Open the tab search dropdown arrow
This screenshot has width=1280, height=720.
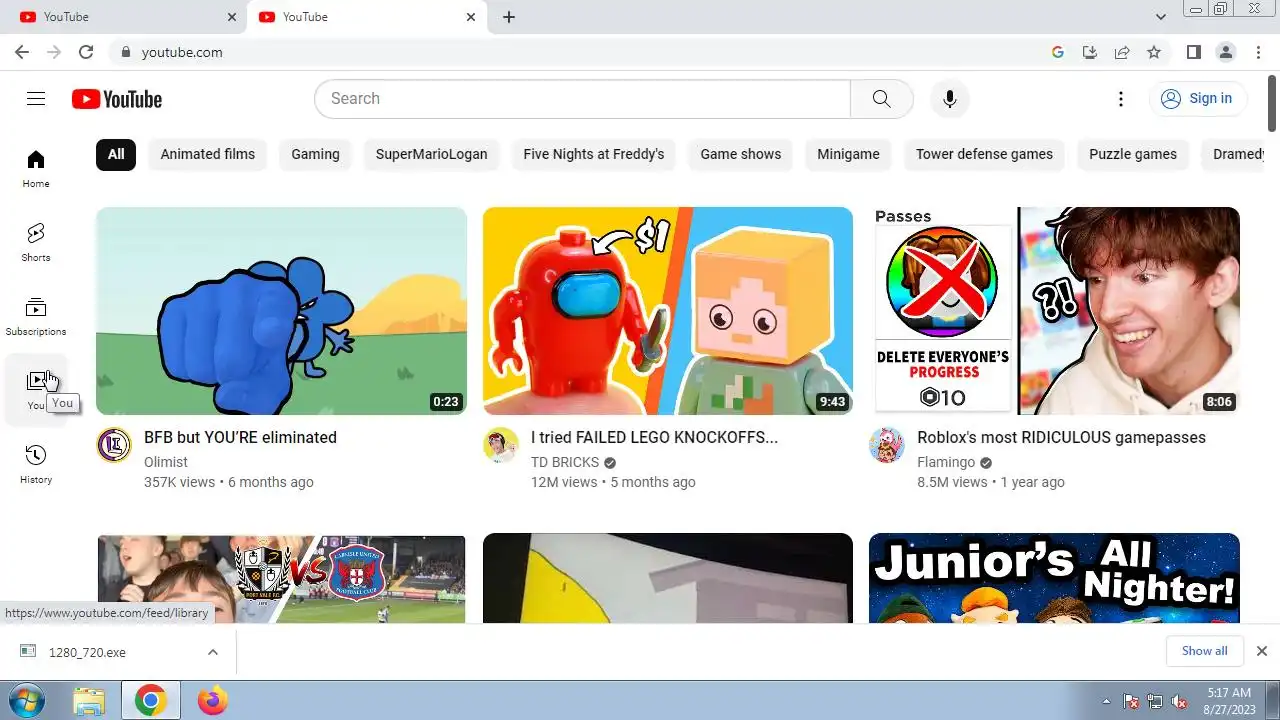click(x=1161, y=17)
